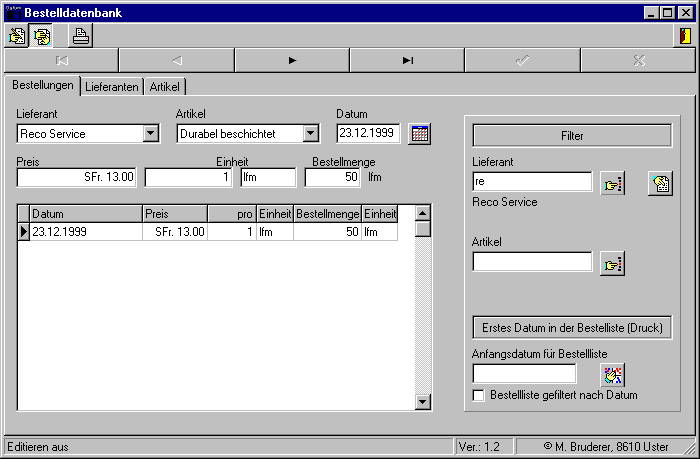Click the document icon right of filter Lieferant
This screenshot has width=700, height=459.
pos(661,184)
